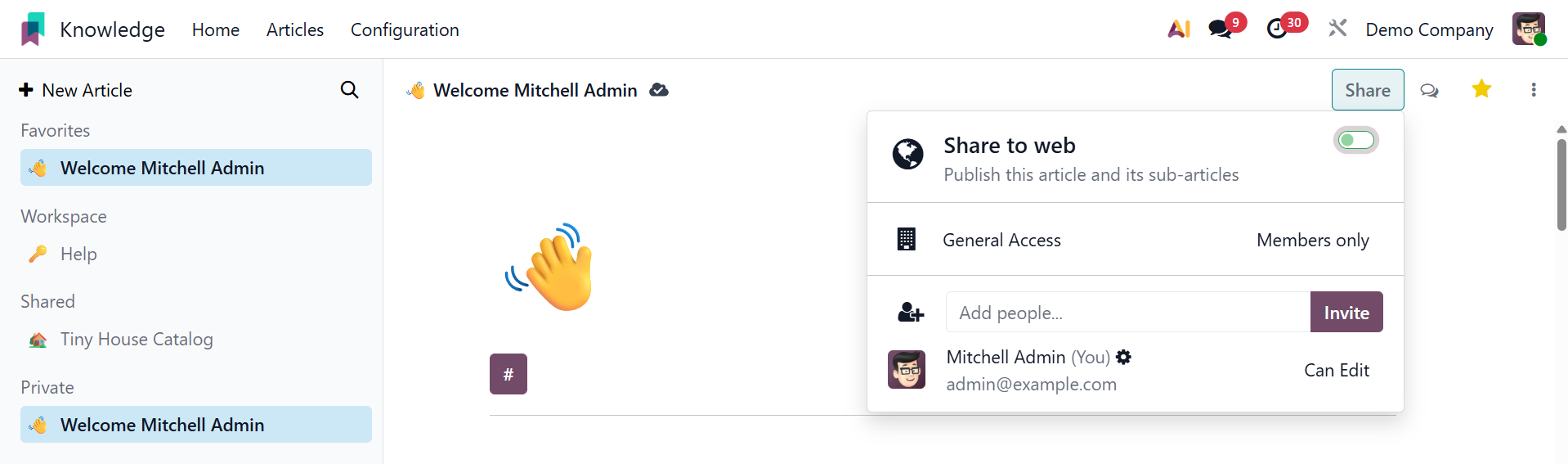Click the debug tools wrench icon
1568x464 pixels.
click(x=1337, y=29)
